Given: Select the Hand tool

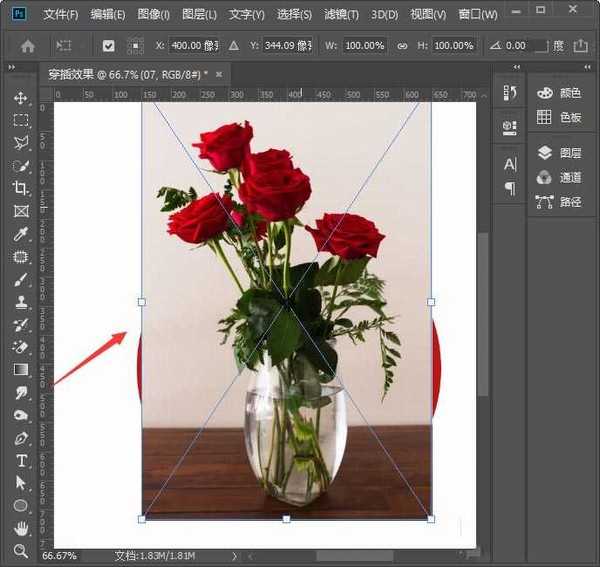Looking at the screenshot, I should [x=21, y=529].
